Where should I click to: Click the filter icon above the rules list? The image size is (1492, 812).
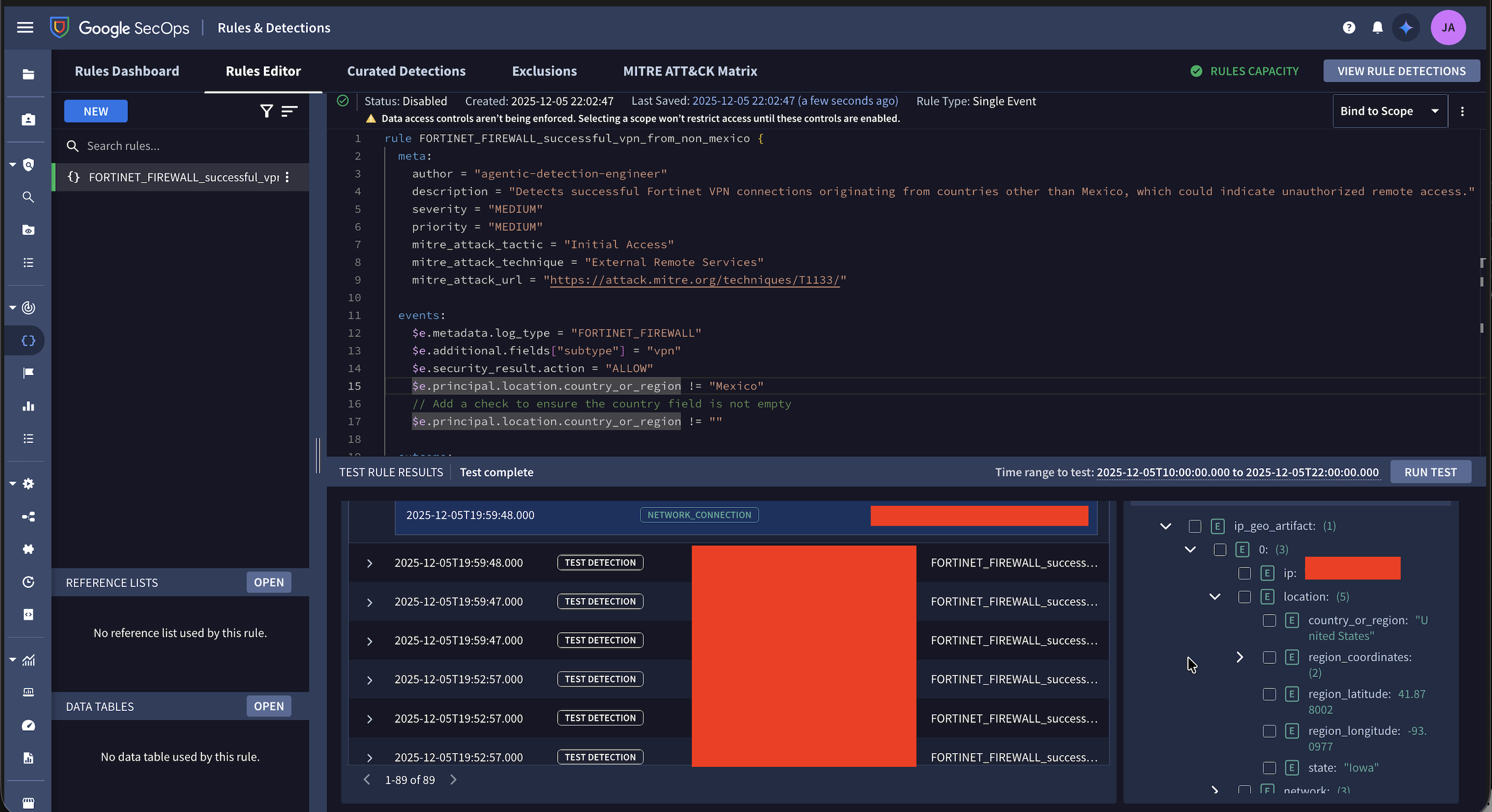tap(267, 111)
